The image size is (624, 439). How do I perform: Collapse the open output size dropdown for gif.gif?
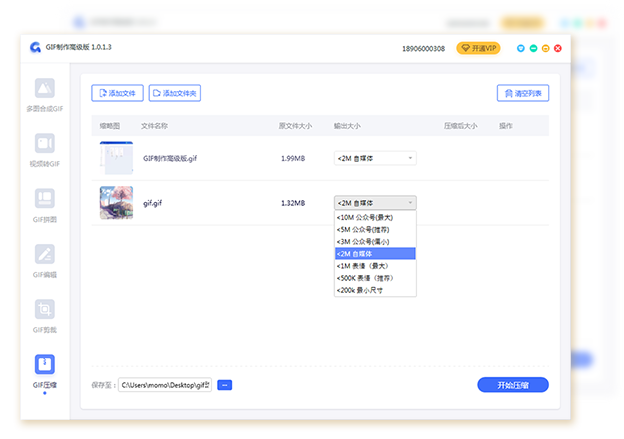pyautogui.click(x=375, y=203)
